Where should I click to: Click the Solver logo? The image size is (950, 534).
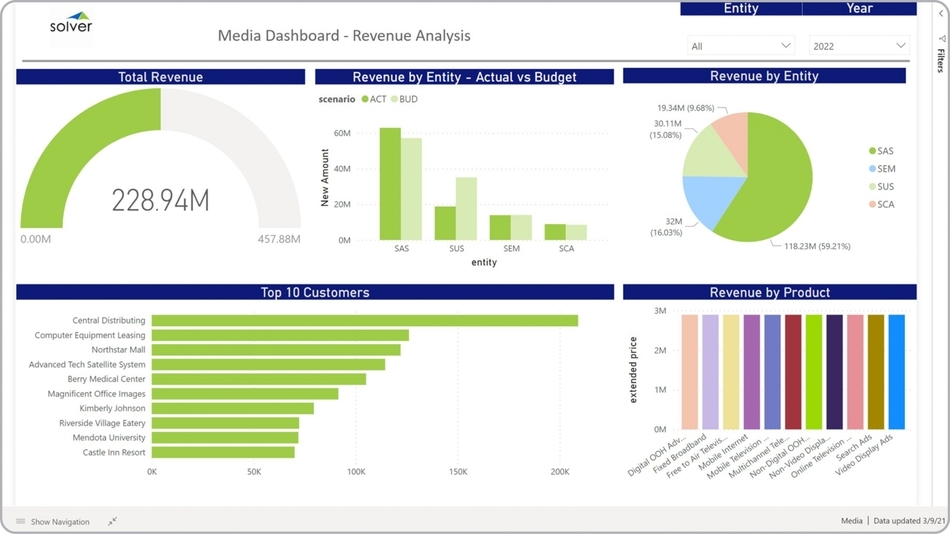pos(70,23)
